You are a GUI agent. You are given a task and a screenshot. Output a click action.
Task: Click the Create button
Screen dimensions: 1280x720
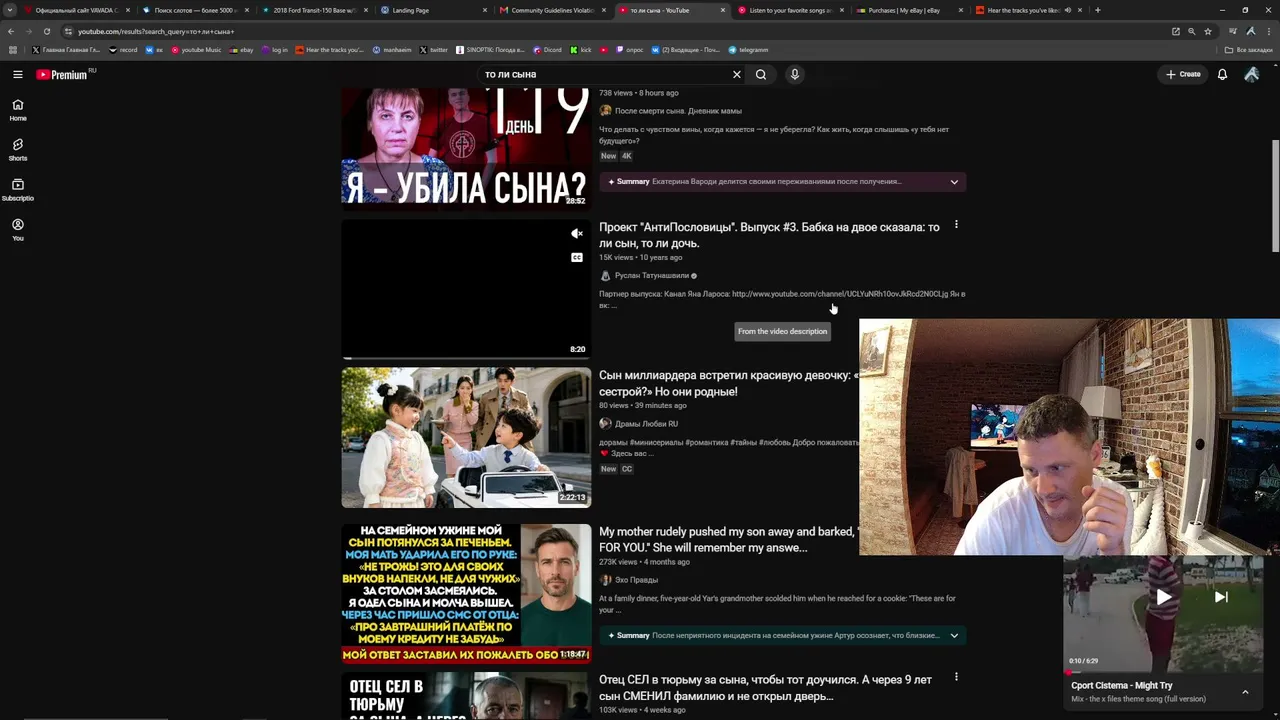point(1183,74)
